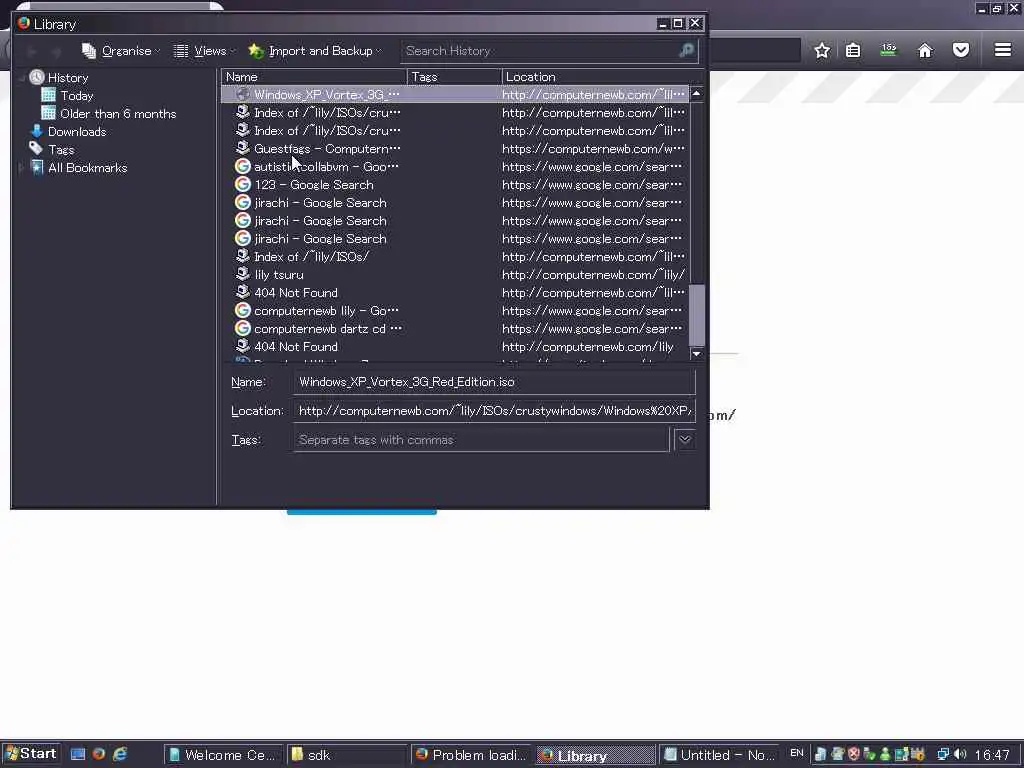Image resolution: width=1024 pixels, height=768 pixels.
Task: Sort by the Tags column header
Action: [x=455, y=77]
